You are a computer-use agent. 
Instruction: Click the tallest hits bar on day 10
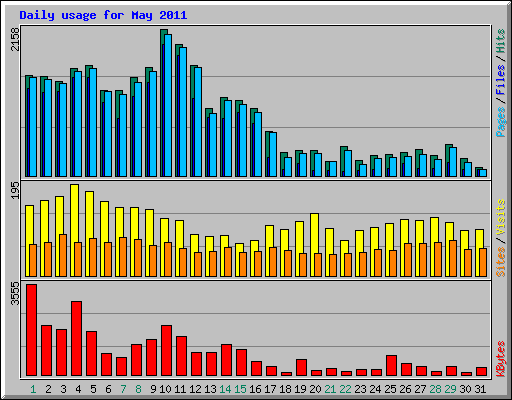(164, 103)
